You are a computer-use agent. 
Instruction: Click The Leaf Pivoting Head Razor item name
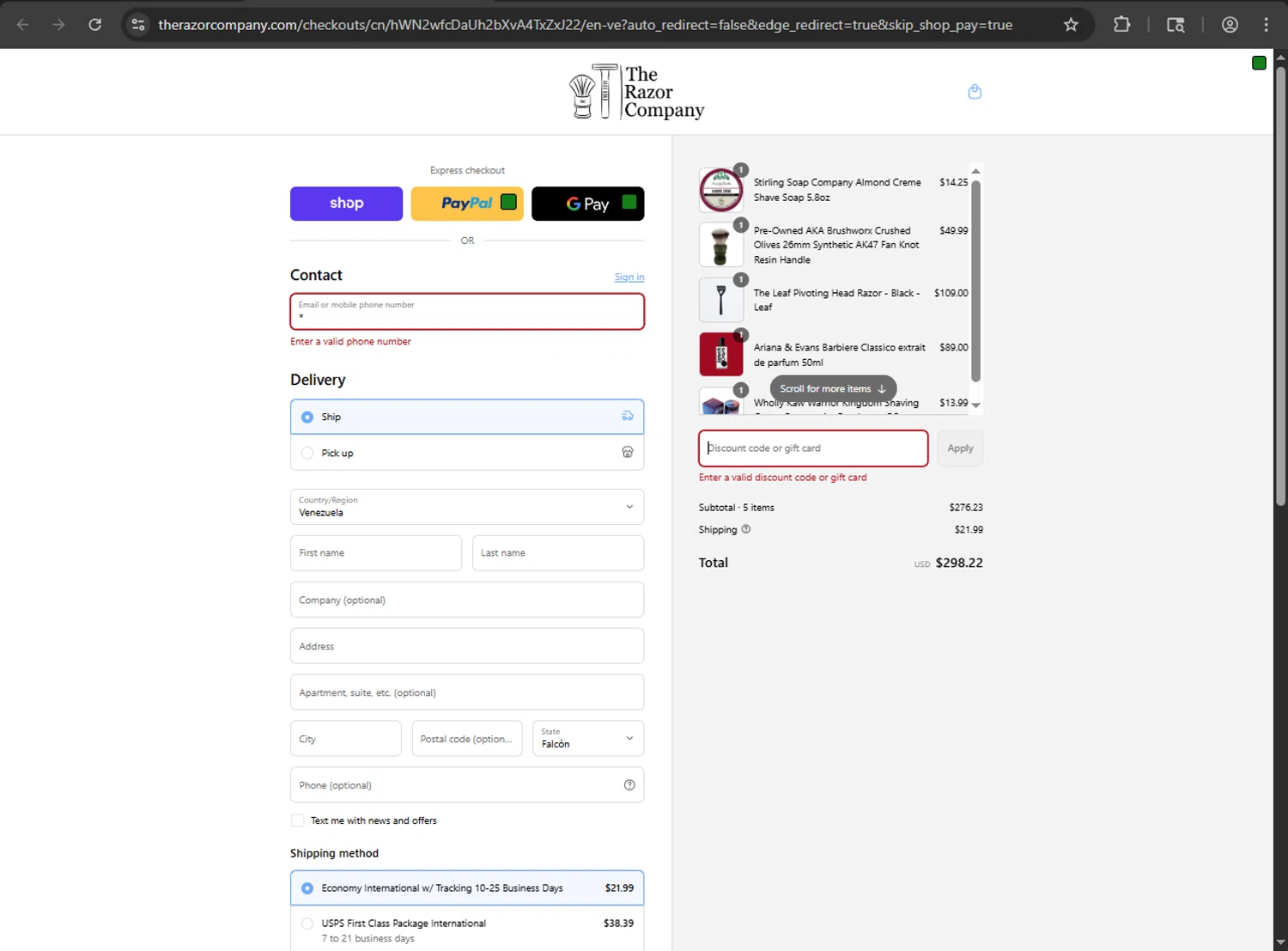[x=836, y=300]
